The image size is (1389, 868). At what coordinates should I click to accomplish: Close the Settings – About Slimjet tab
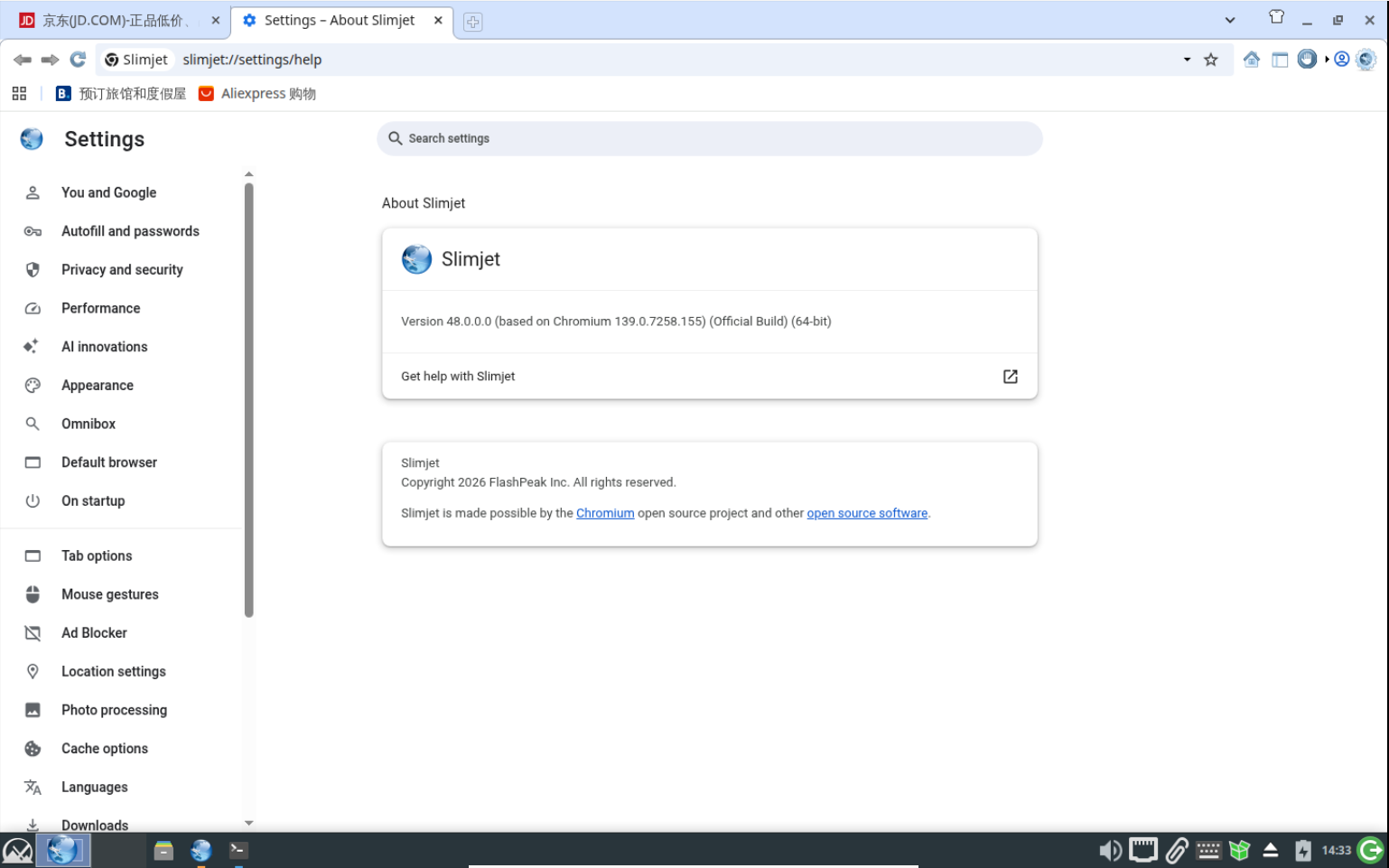[x=438, y=20]
